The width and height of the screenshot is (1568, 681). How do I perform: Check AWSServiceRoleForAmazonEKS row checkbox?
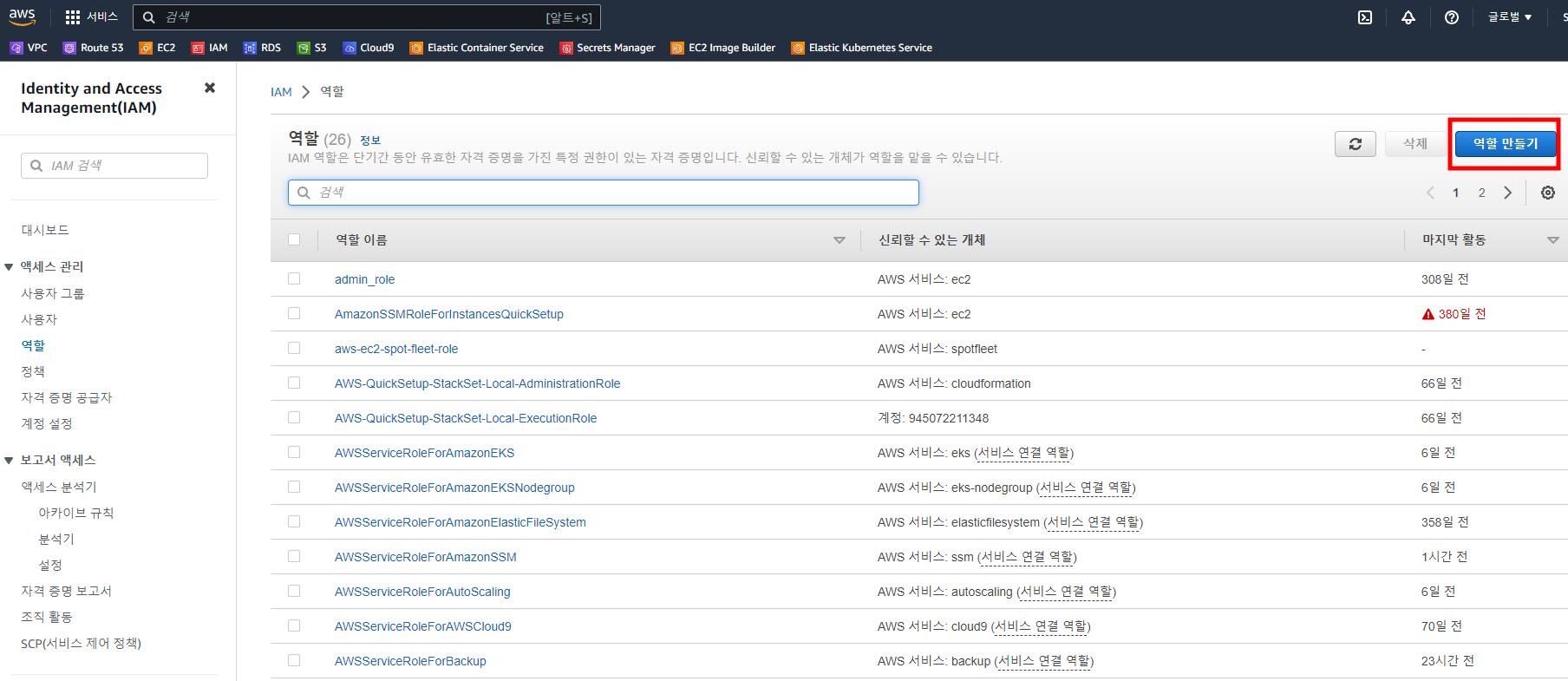coord(294,452)
